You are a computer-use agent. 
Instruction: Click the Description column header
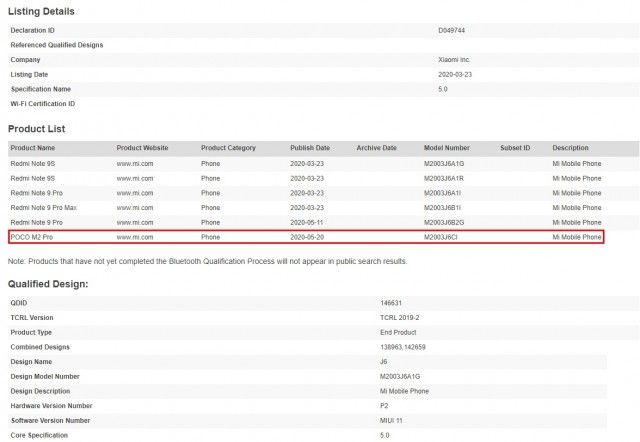point(570,148)
